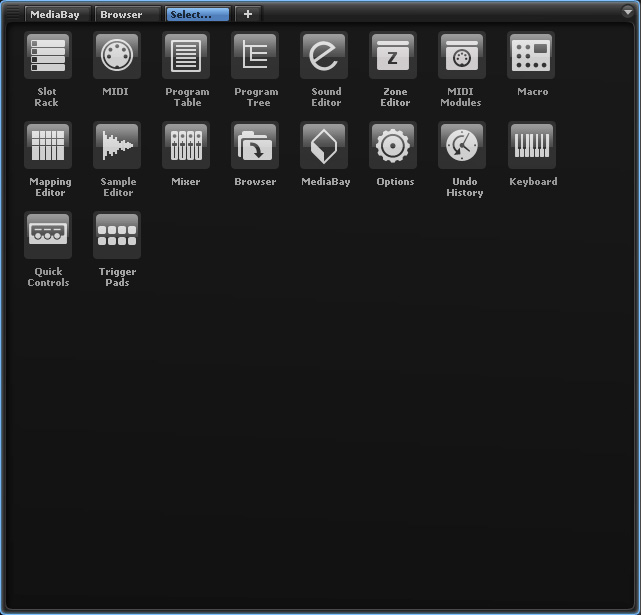Open the Slot Rack editor
641x615 pixels.
point(47,56)
